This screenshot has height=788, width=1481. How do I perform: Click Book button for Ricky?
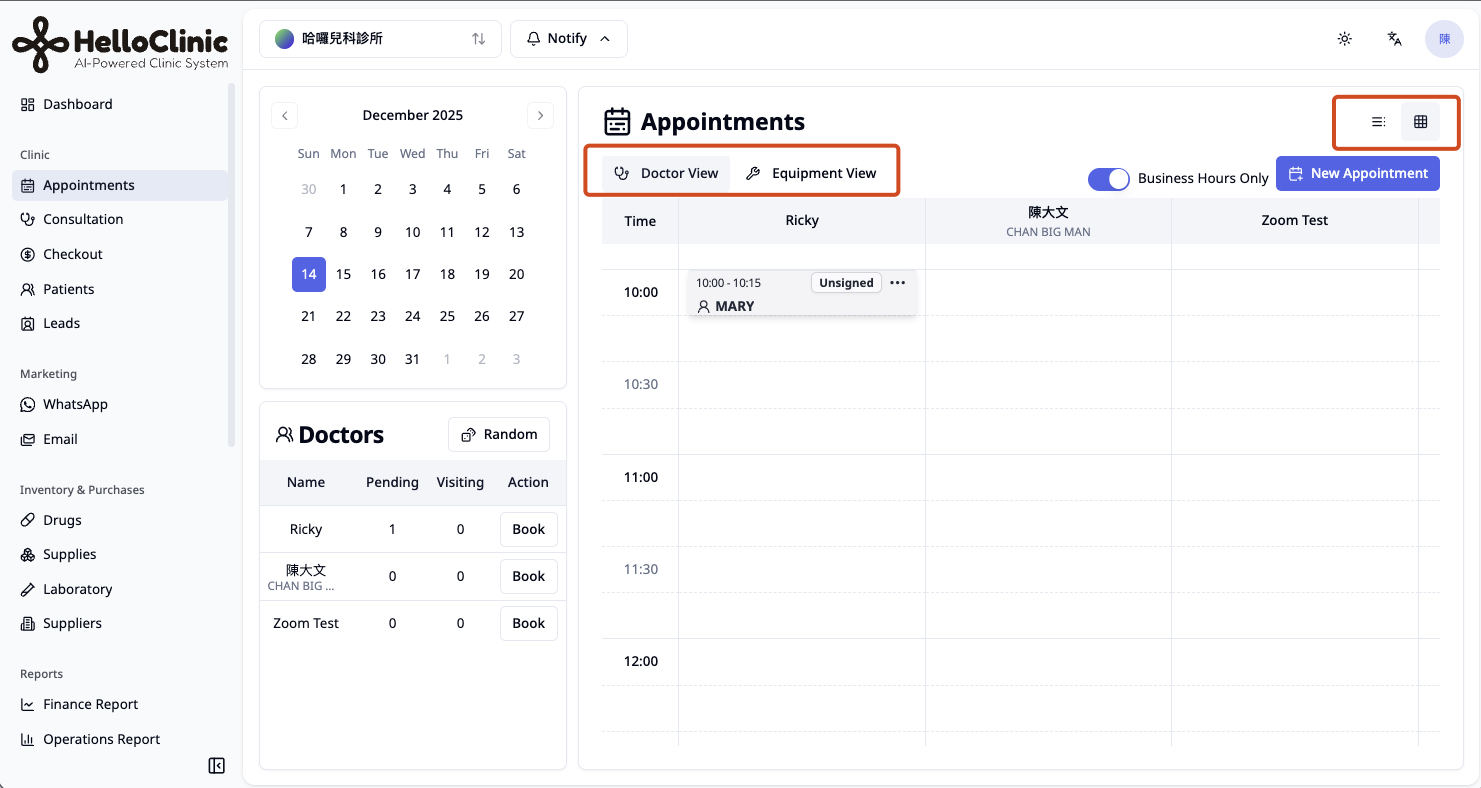529,529
